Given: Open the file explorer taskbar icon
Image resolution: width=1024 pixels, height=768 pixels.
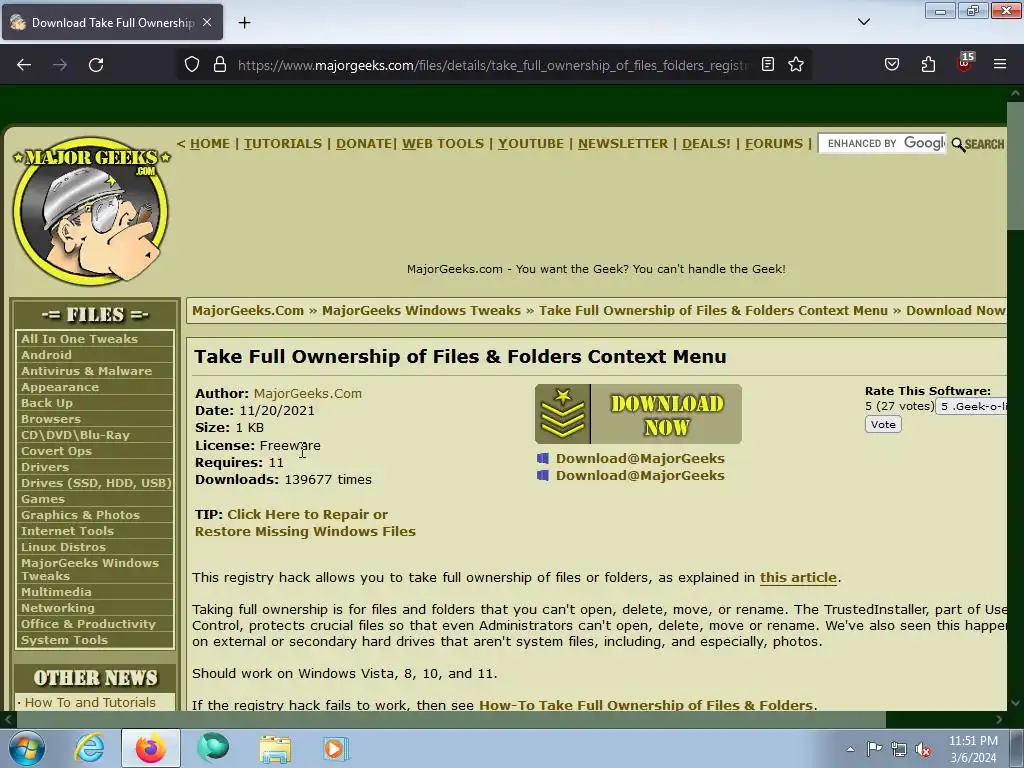Looking at the screenshot, I should [275, 748].
